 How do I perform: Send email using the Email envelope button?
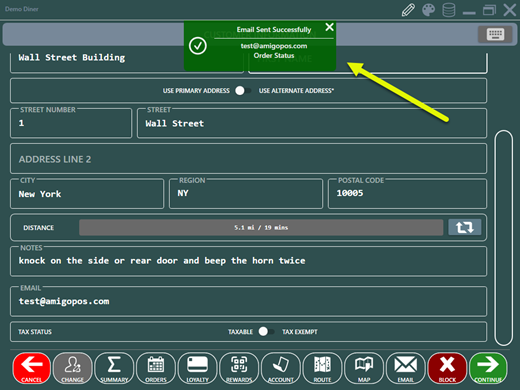point(406,368)
